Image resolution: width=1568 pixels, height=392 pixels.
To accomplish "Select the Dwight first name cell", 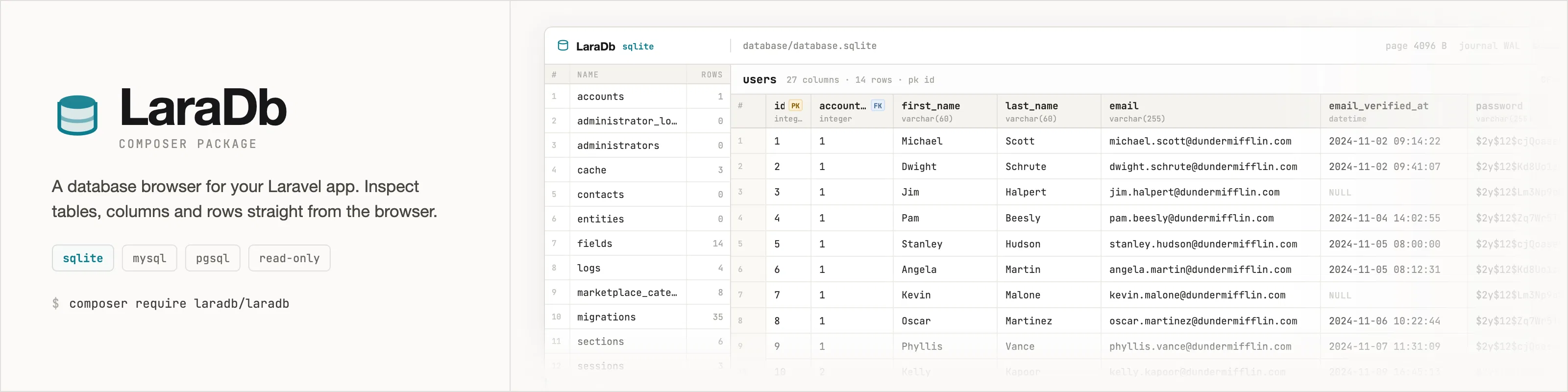I will [945, 167].
